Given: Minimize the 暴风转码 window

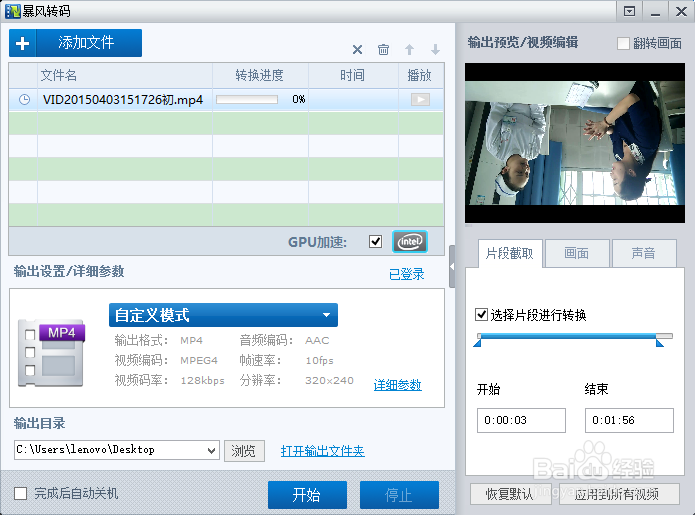Looking at the screenshot, I should [x=656, y=11].
